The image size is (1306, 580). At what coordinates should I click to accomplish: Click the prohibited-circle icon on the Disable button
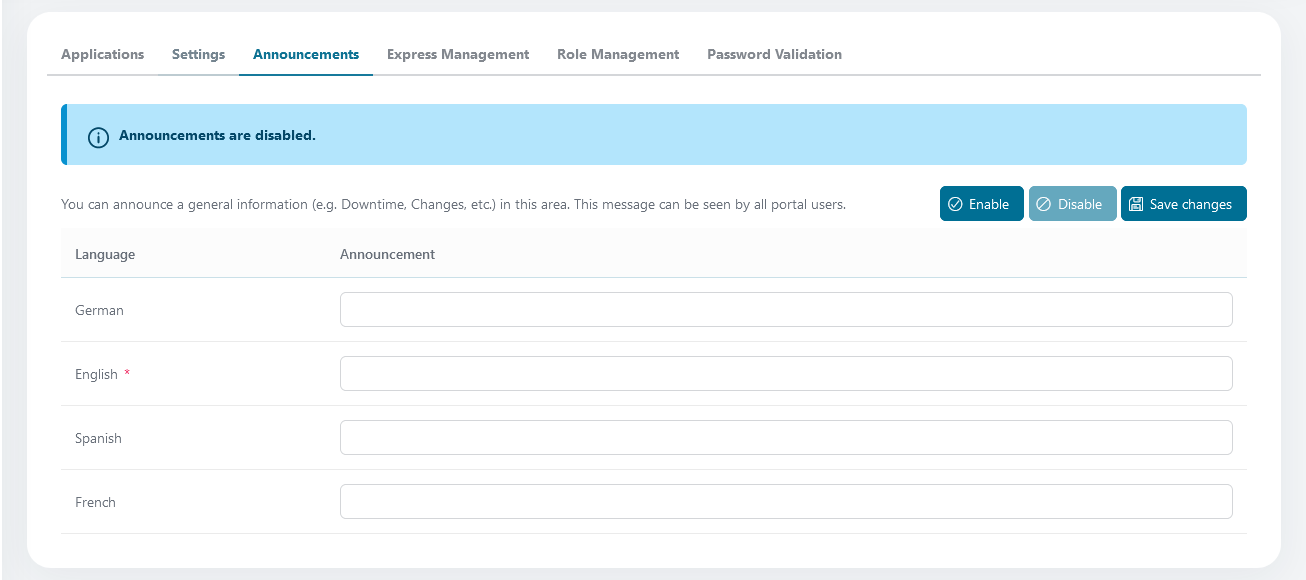click(1044, 204)
